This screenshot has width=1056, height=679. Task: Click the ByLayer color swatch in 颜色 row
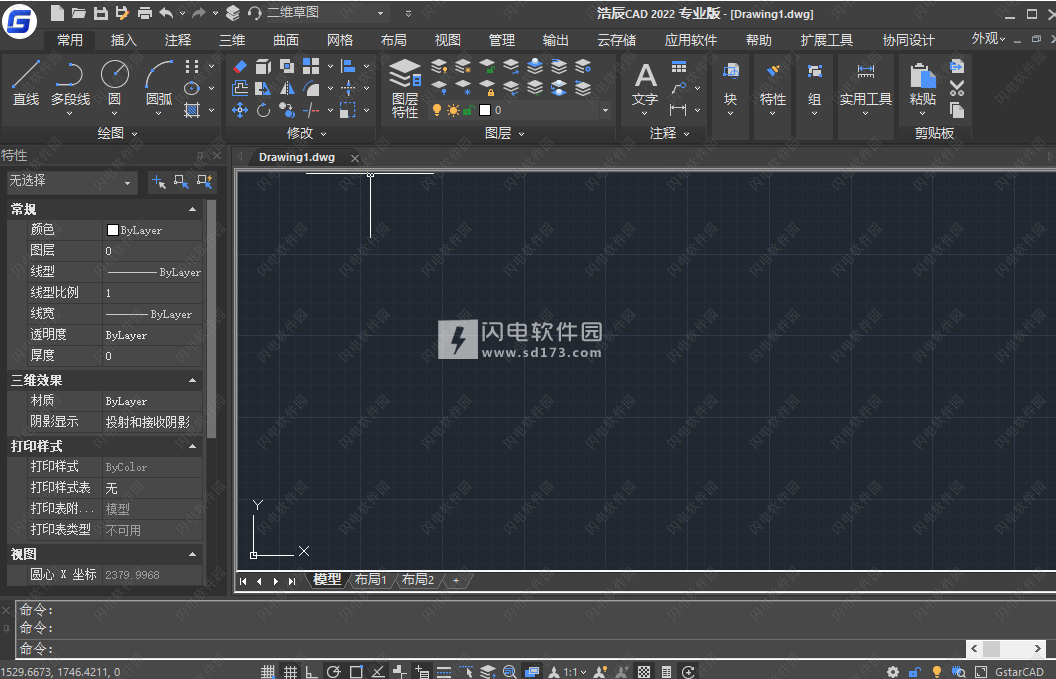112,230
